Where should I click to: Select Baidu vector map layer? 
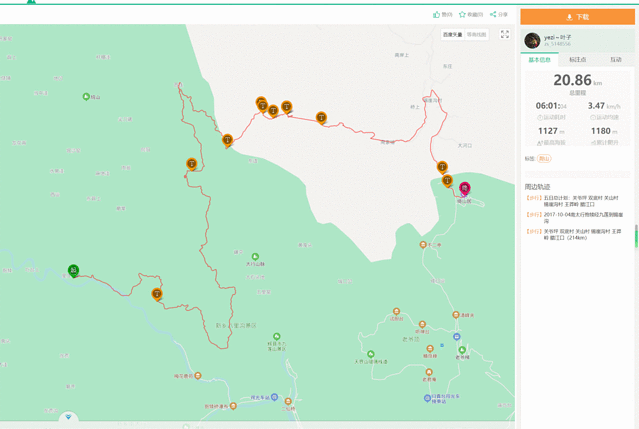(452, 35)
